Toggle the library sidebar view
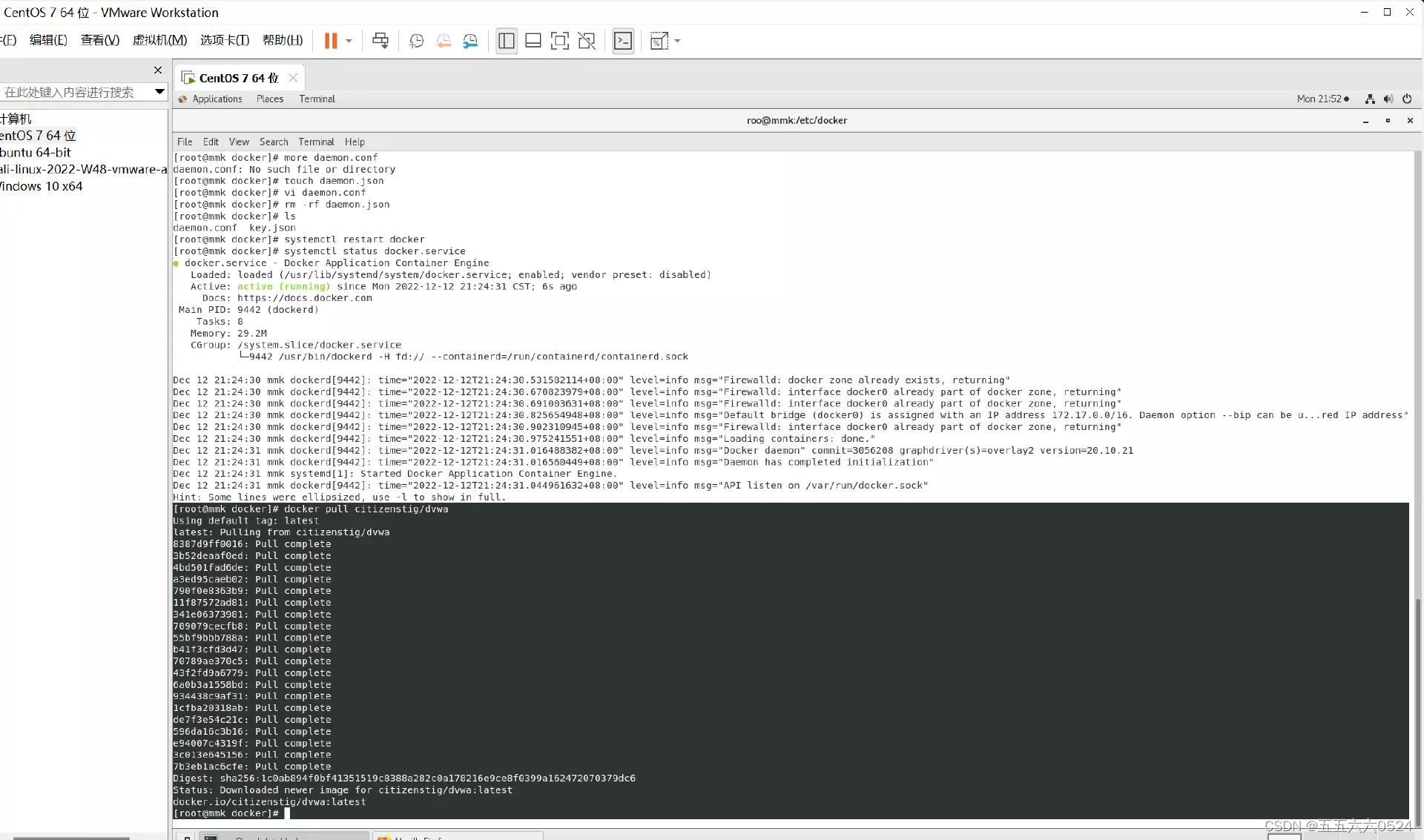 point(507,41)
